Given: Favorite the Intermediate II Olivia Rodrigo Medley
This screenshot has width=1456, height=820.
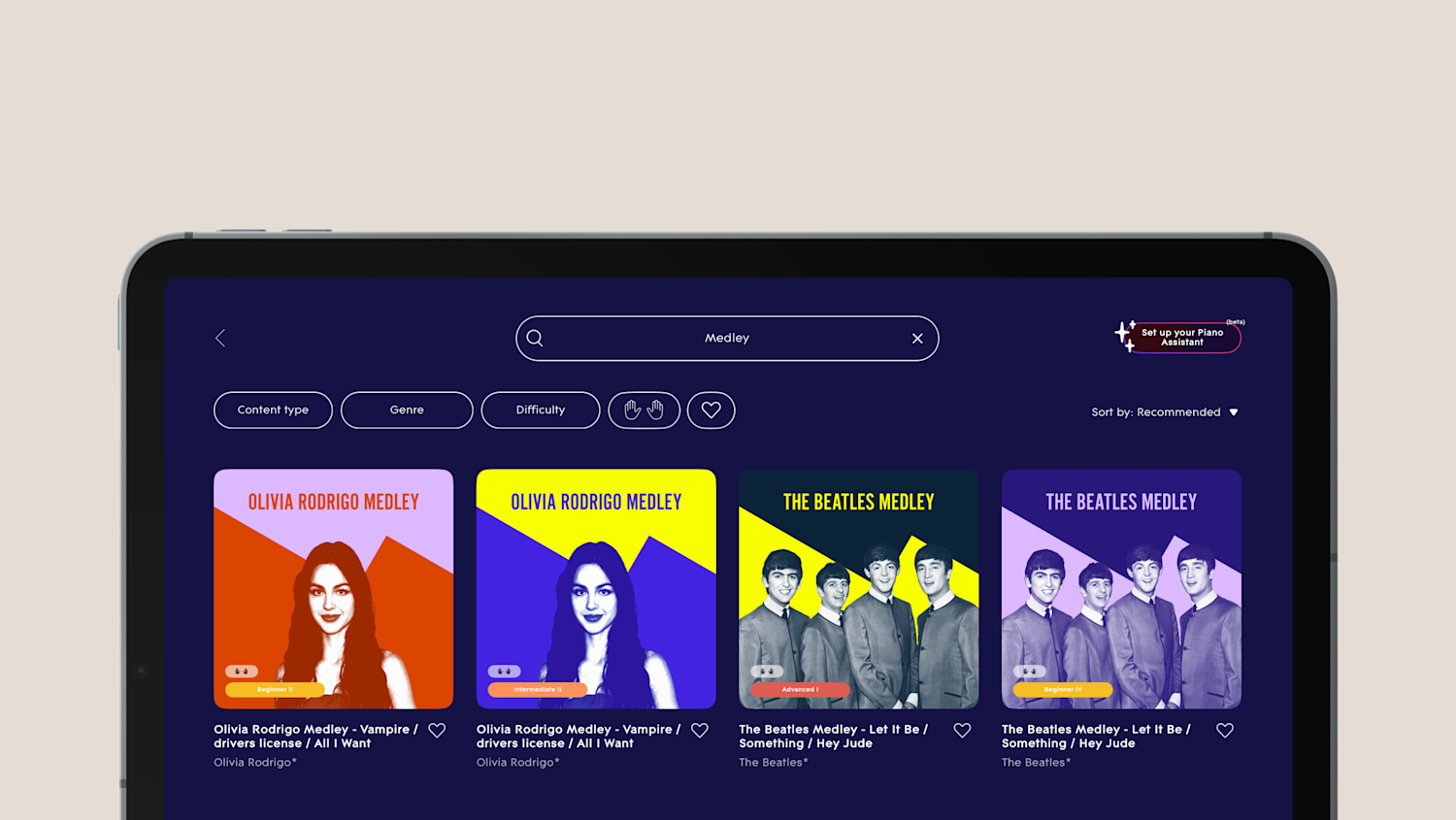Looking at the screenshot, I should 700,730.
